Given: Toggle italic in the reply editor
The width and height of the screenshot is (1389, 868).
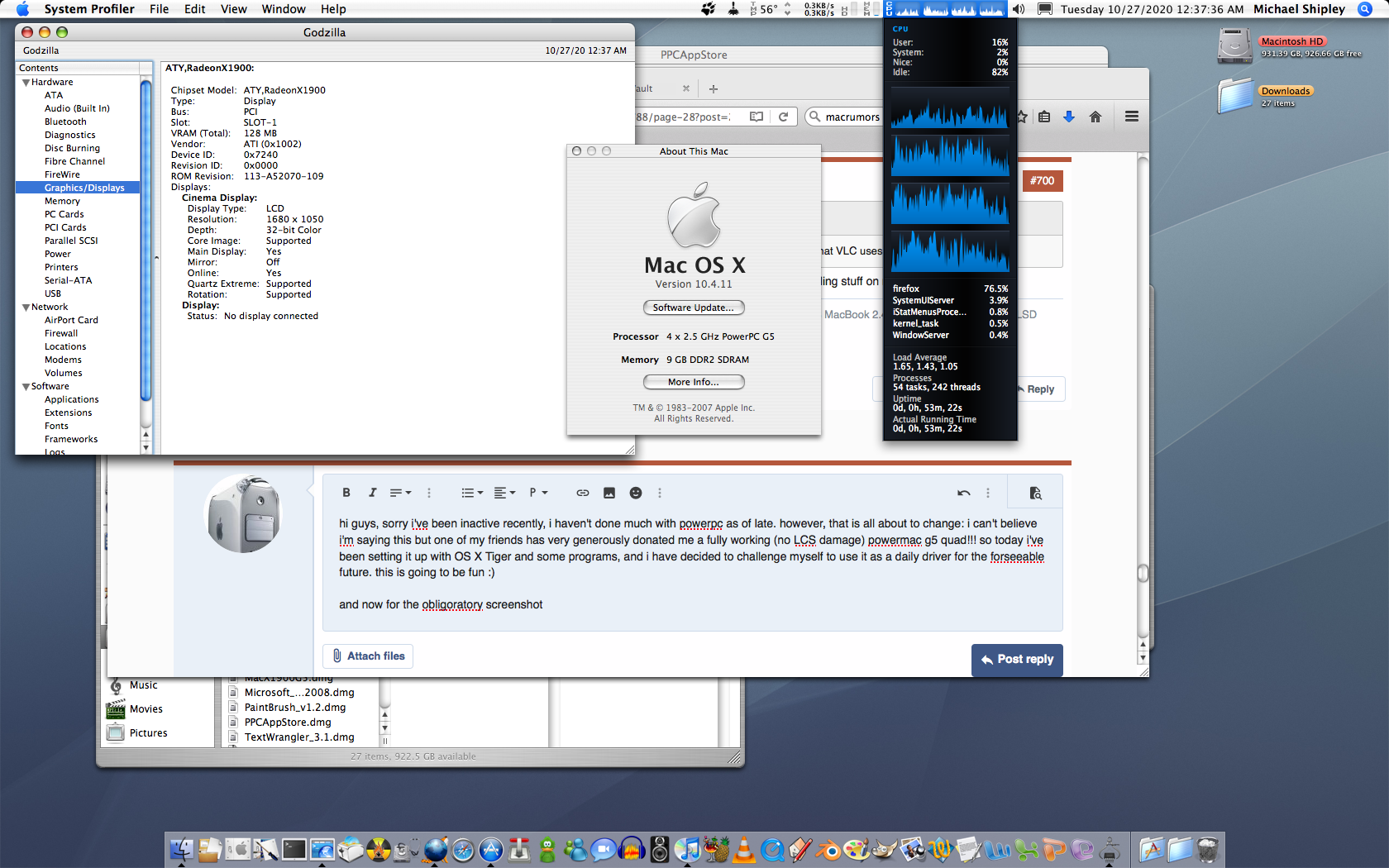Looking at the screenshot, I should [x=372, y=493].
